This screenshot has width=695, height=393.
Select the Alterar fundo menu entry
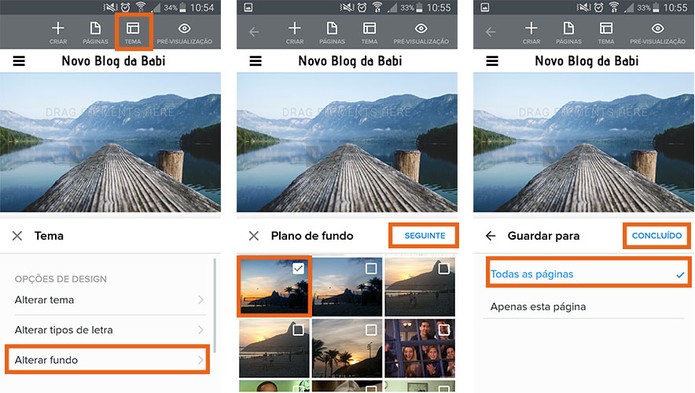click(x=107, y=360)
